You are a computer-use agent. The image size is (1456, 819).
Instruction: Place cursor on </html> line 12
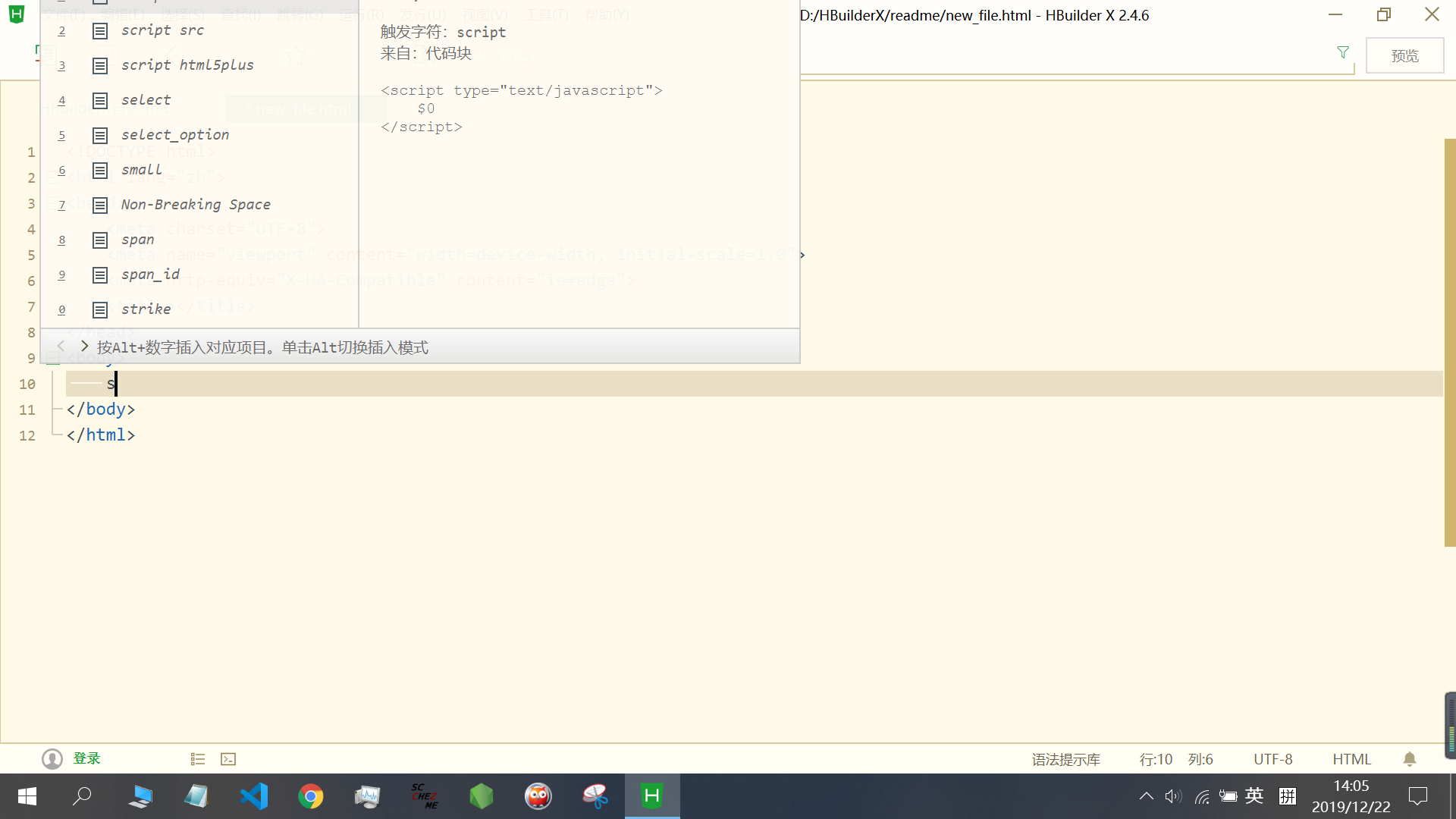pyautogui.click(x=100, y=435)
